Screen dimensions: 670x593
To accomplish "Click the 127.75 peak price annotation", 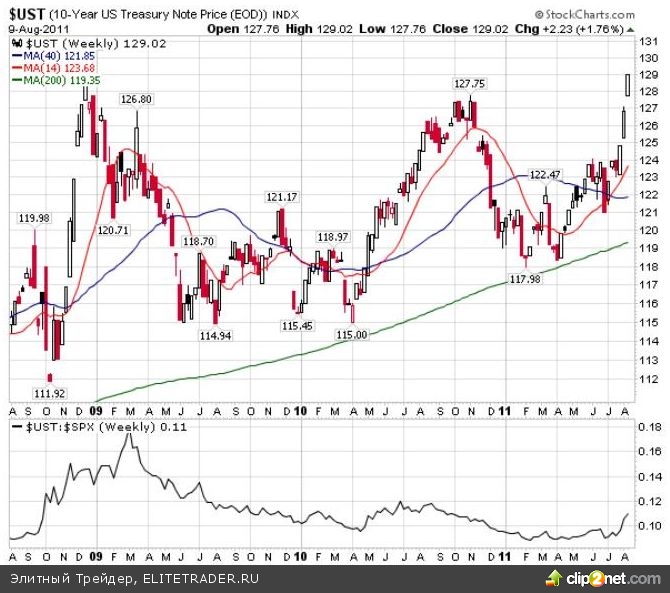I will 469,84.
